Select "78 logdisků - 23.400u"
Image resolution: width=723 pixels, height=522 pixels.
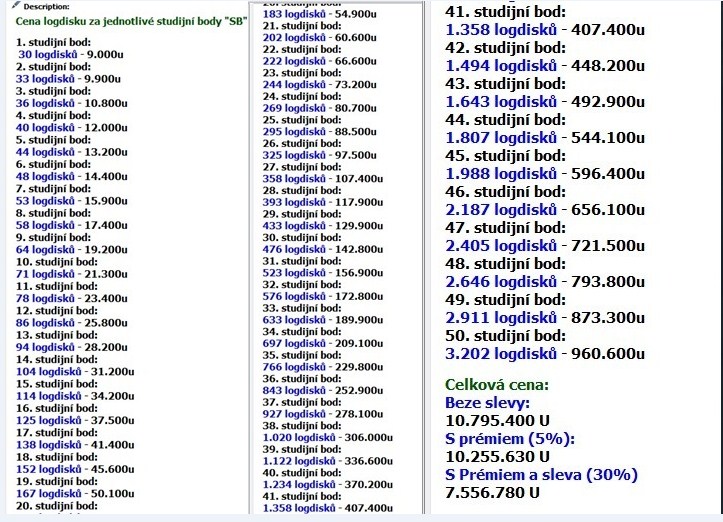click(x=71, y=299)
